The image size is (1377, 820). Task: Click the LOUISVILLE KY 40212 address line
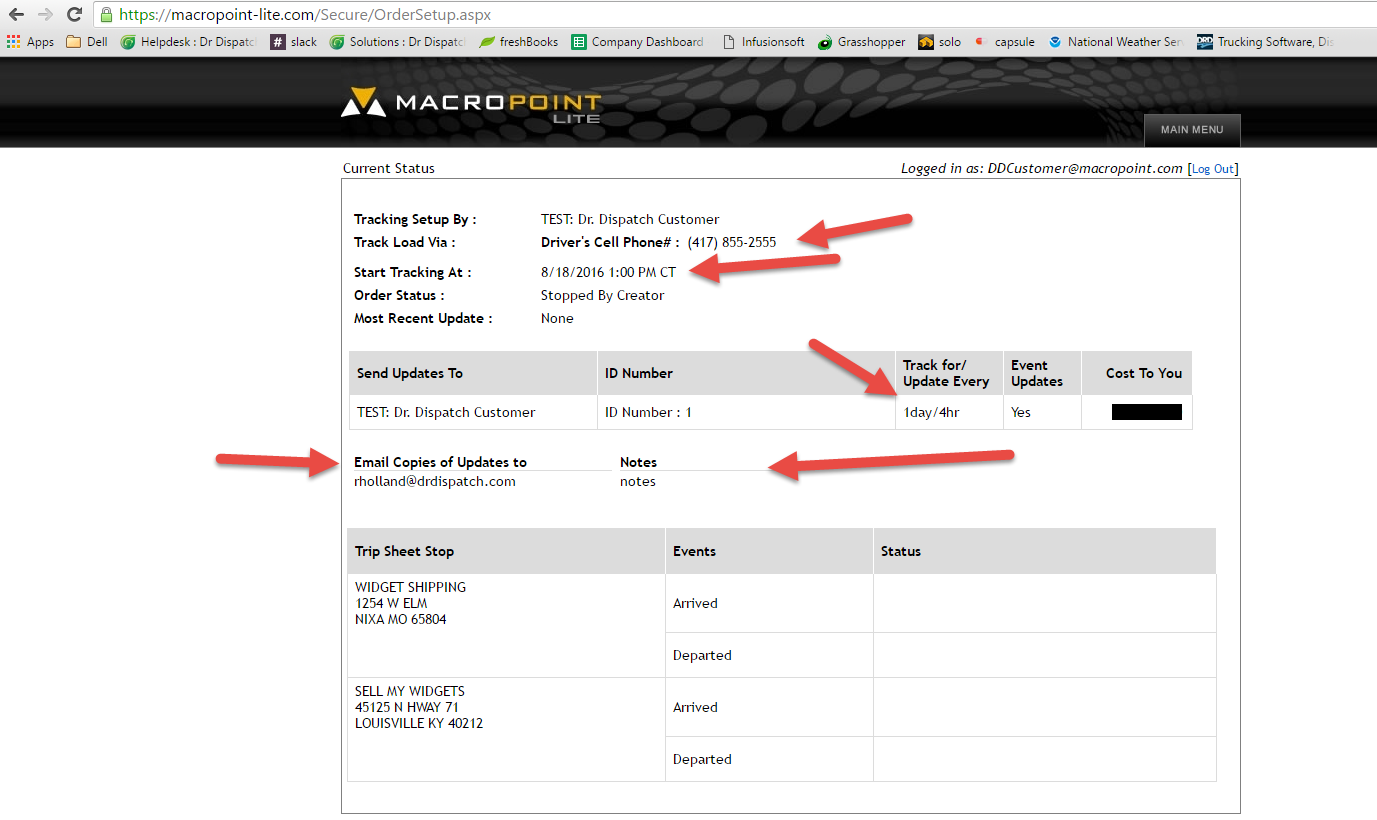tap(419, 723)
